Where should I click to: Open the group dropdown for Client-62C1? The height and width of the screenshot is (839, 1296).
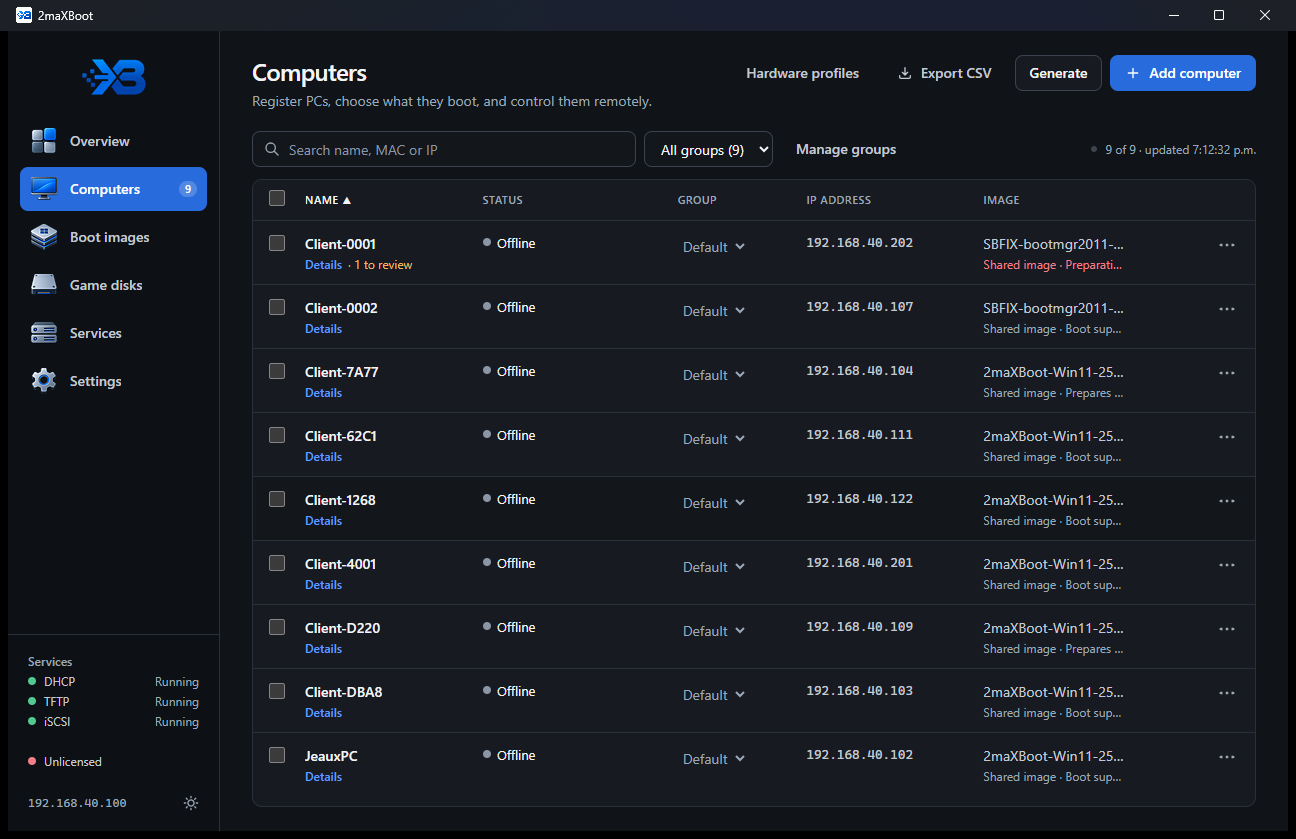(714, 439)
